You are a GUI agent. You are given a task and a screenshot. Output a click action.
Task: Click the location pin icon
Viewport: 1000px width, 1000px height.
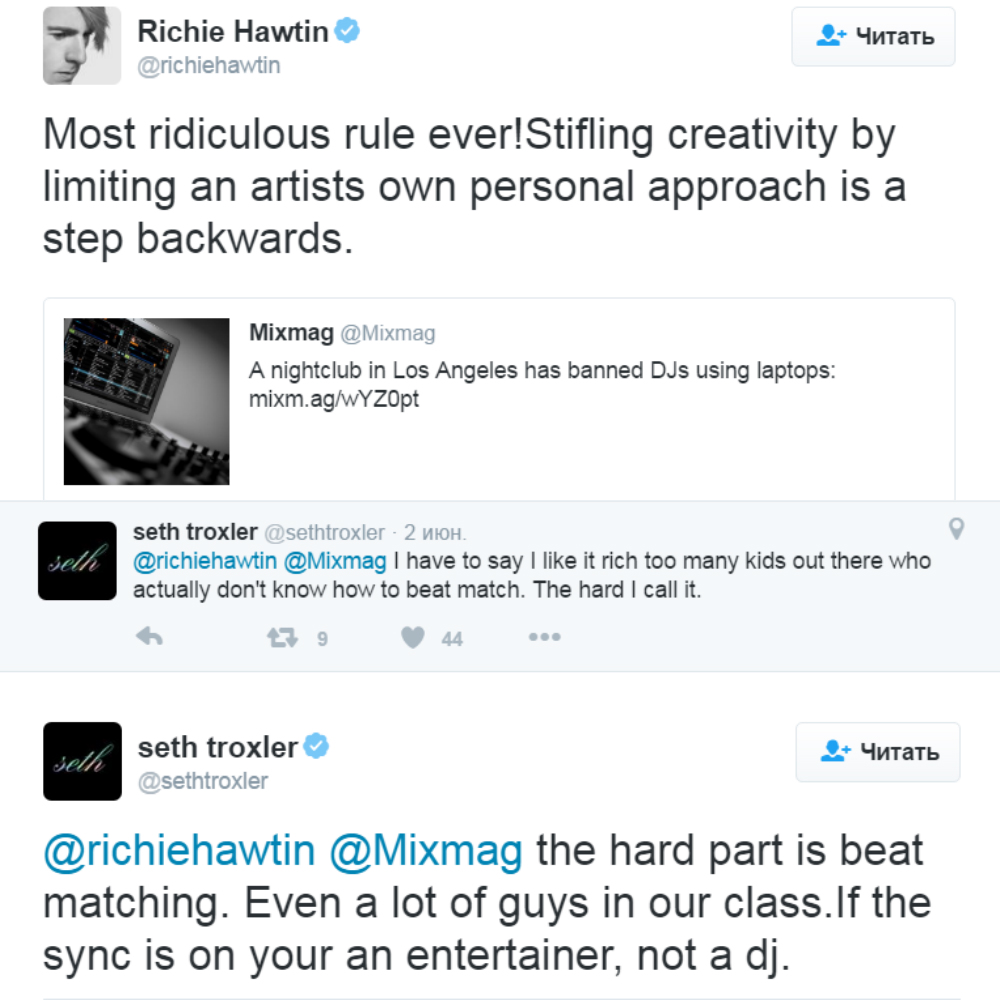pyautogui.click(x=956, y=529)
